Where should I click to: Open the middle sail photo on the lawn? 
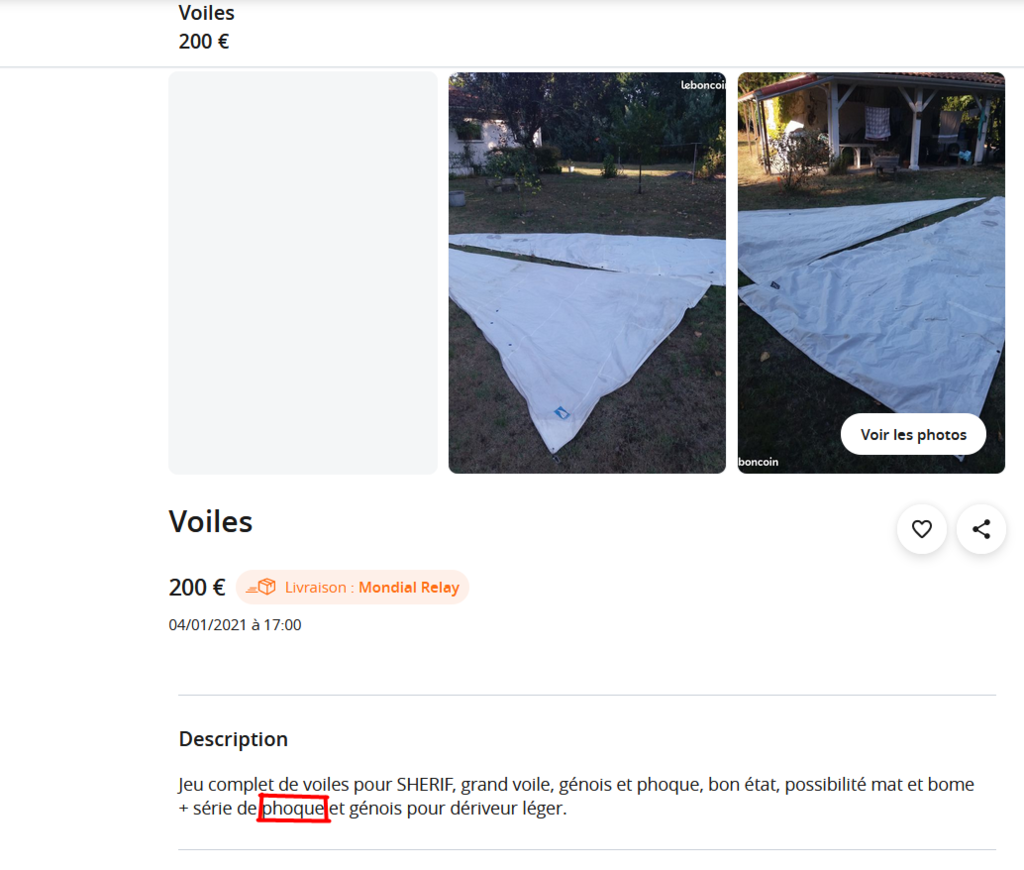point(587,273)
